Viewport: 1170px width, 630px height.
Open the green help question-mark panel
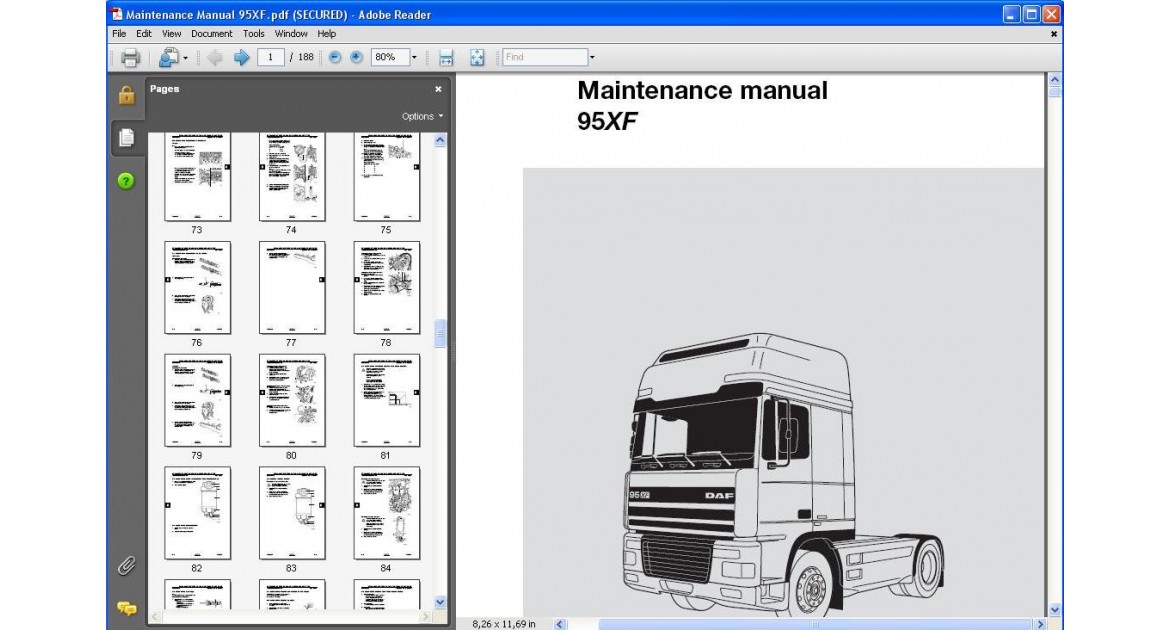(126, 181)
